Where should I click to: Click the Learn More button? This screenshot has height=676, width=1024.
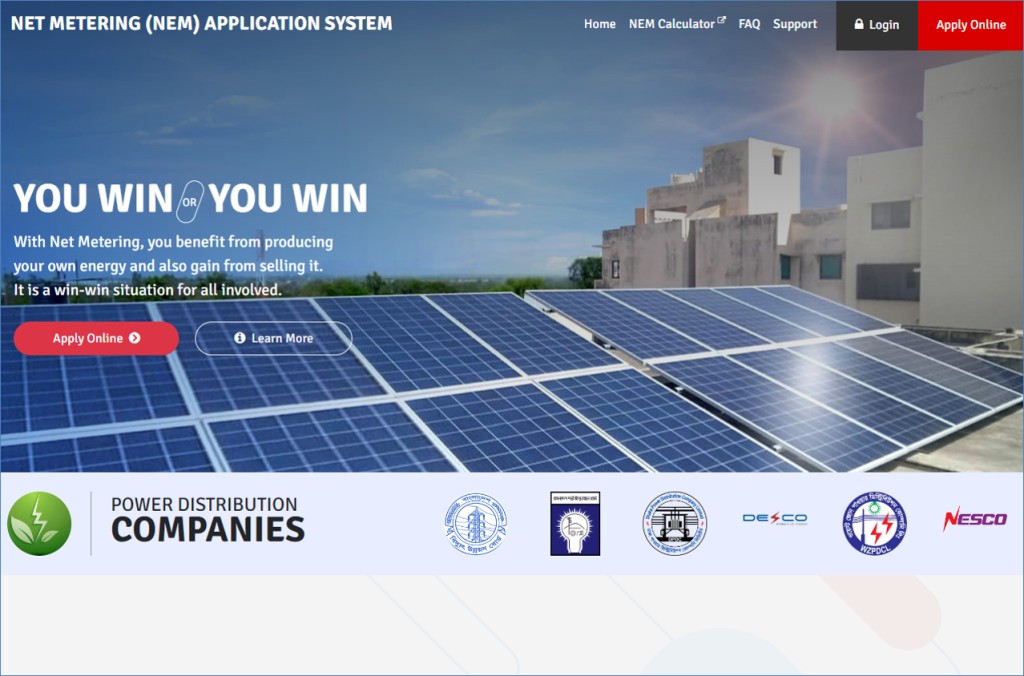coord(274,338)
